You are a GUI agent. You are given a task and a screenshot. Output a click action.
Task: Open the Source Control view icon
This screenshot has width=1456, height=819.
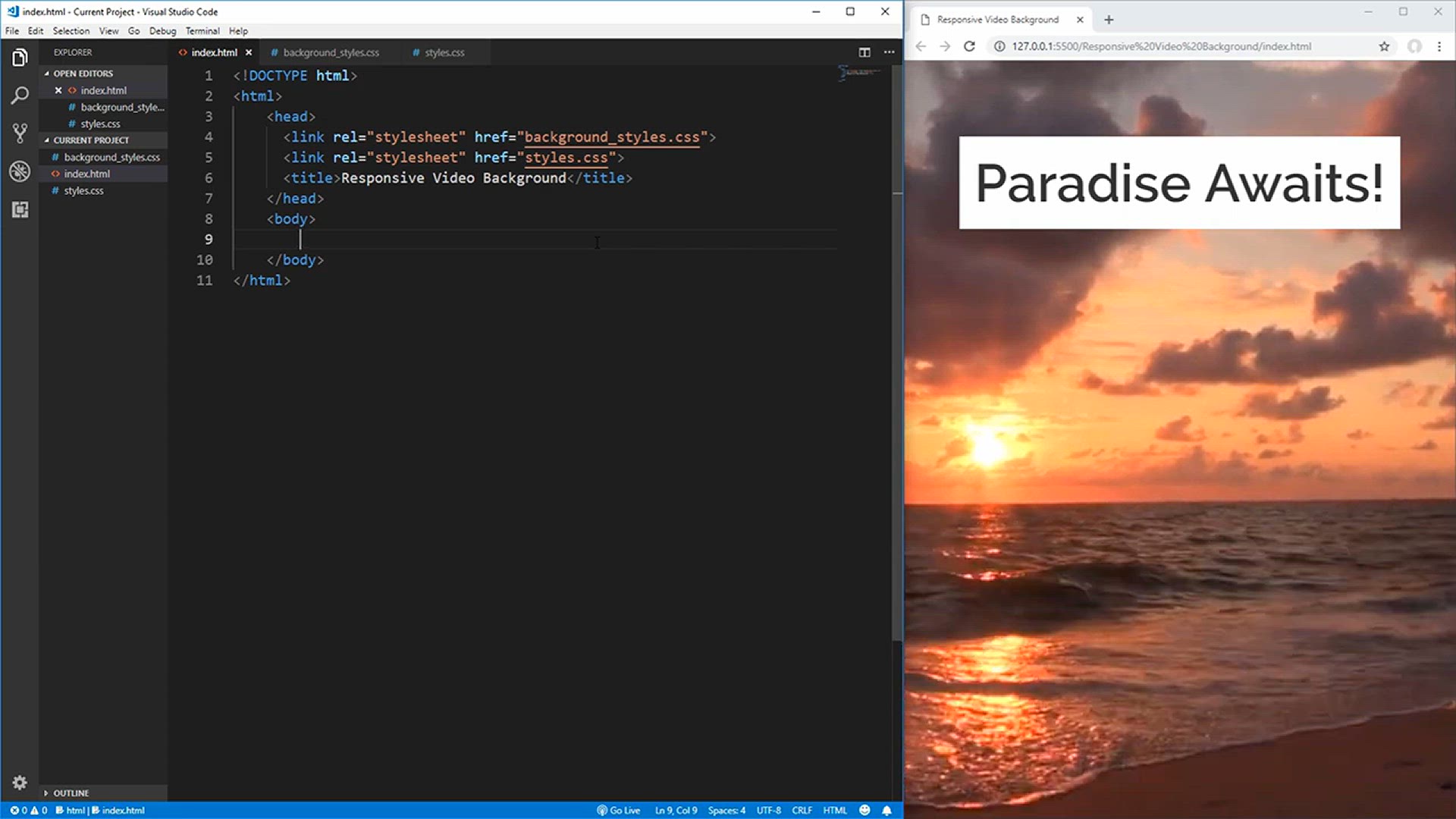pyautogui.click(x=20, y=133)
